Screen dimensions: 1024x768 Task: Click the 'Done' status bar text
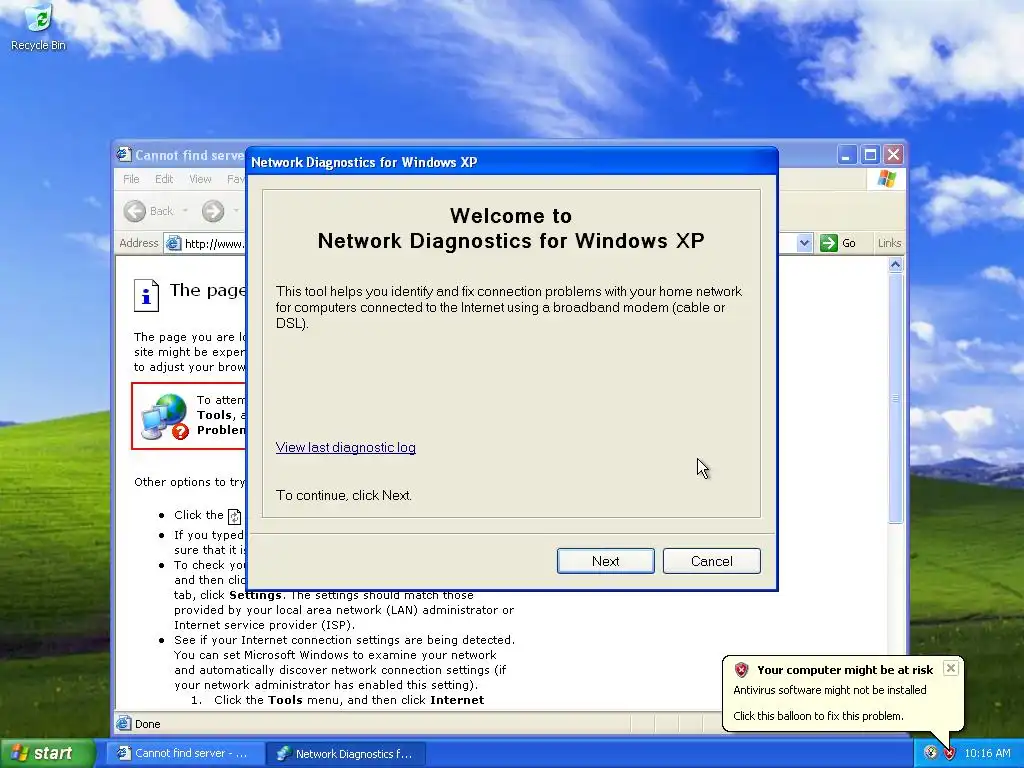(x=148, y=724)
